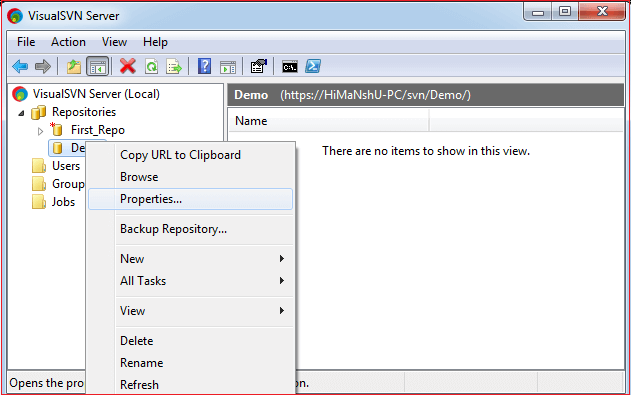631x395 pixels.
Task: Select the Repositories label in tree
Action: pyautogui.click(x=84, y=112)
